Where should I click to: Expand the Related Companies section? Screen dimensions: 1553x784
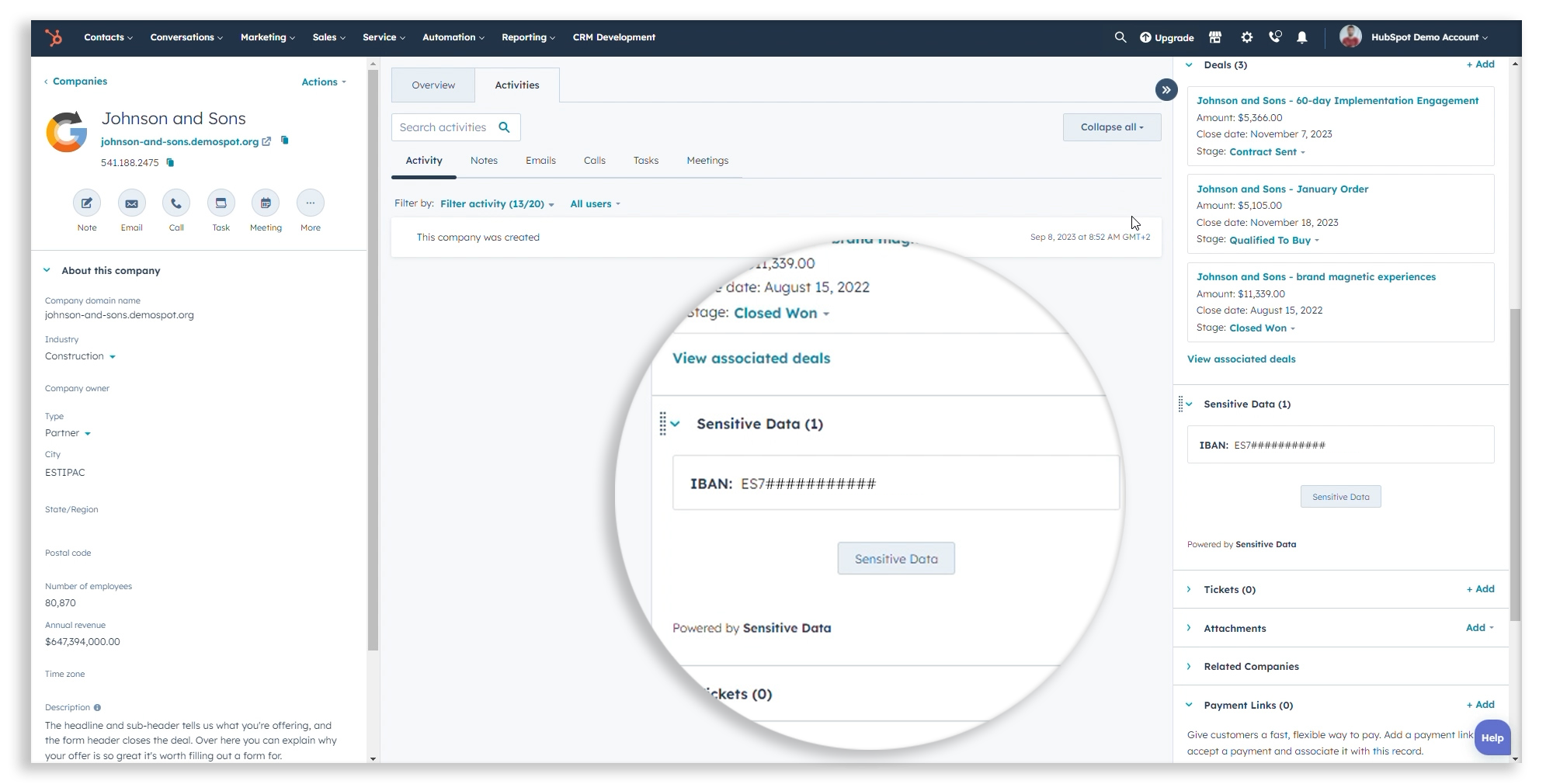click(x=1189, y=666)
